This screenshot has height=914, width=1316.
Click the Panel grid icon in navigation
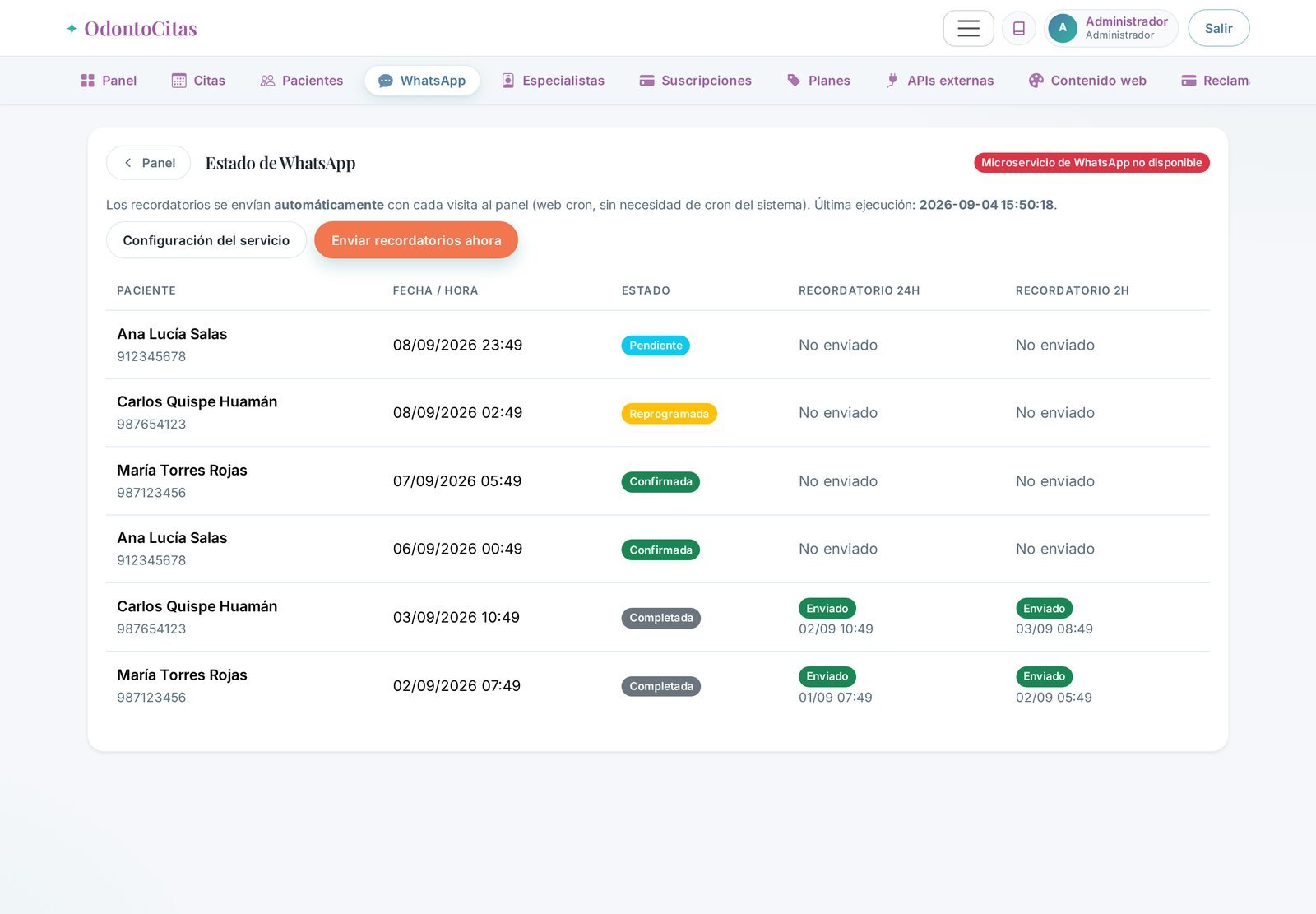[x=87, y=81]
